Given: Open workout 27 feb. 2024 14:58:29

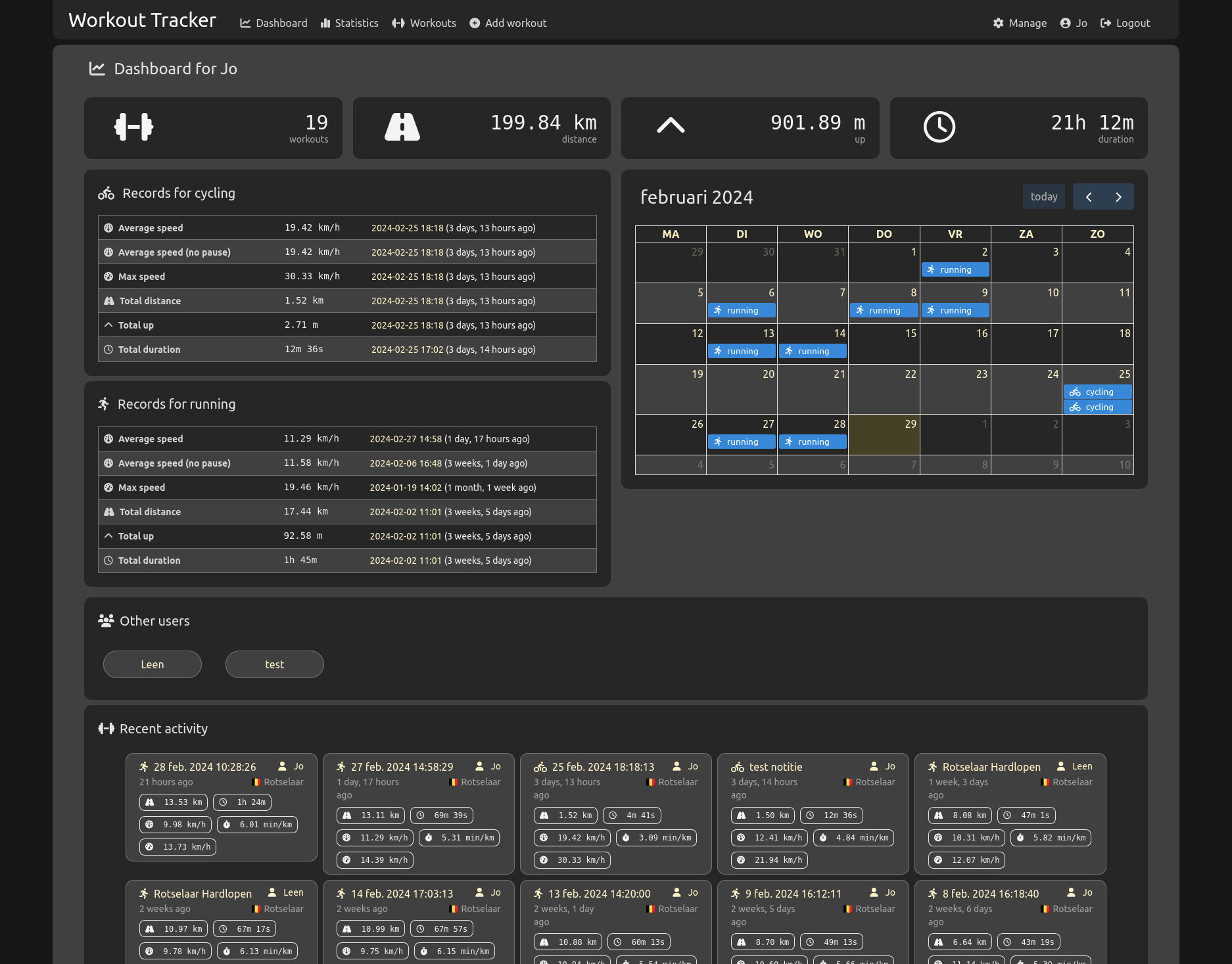Looking at the screenshot, I should pos(402,767).
